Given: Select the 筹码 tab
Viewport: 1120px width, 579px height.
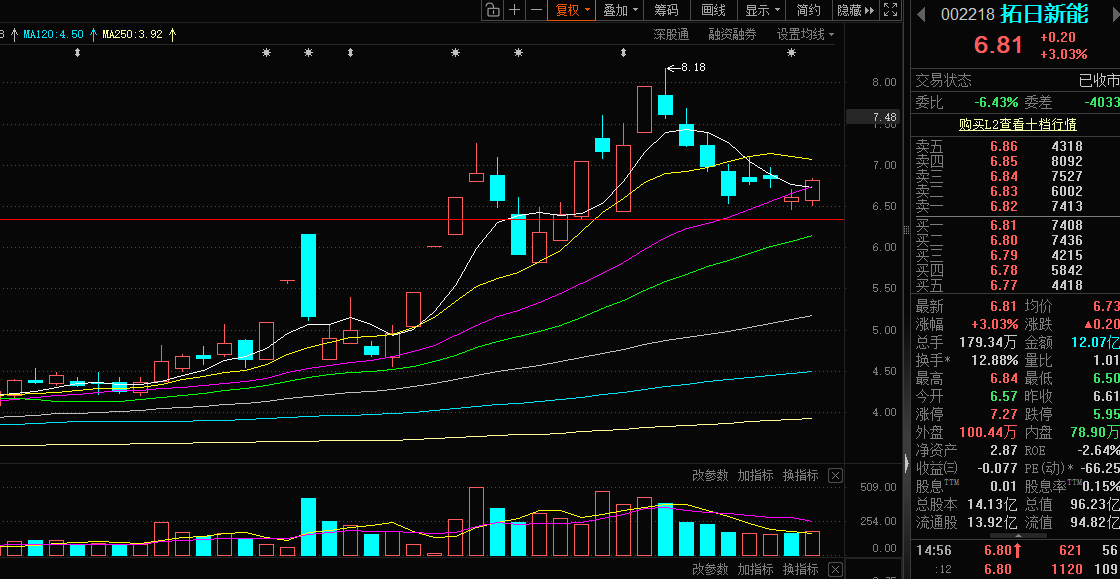Looking at the screenshot, I should (x=666, y=10).
